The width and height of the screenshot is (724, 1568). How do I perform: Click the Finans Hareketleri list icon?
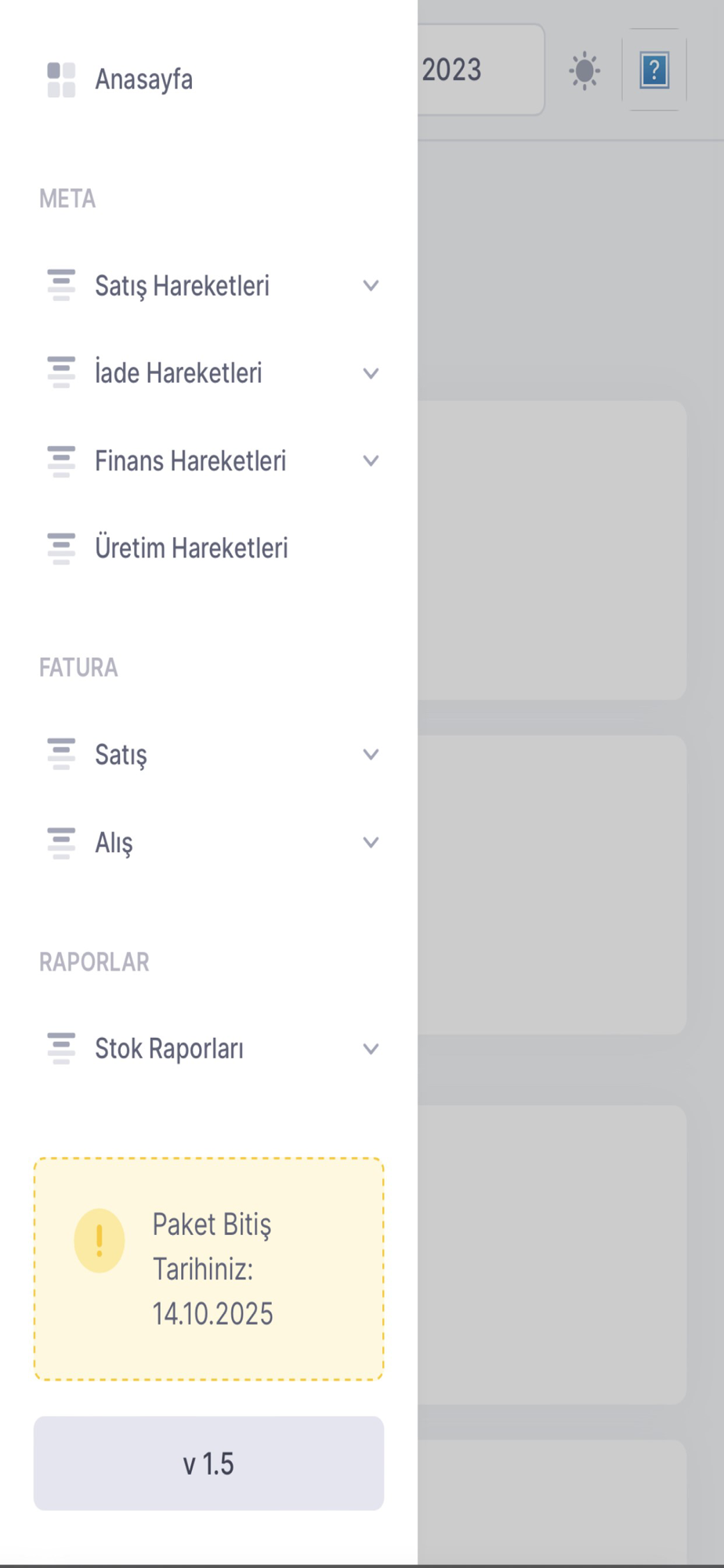click(61, 461)
